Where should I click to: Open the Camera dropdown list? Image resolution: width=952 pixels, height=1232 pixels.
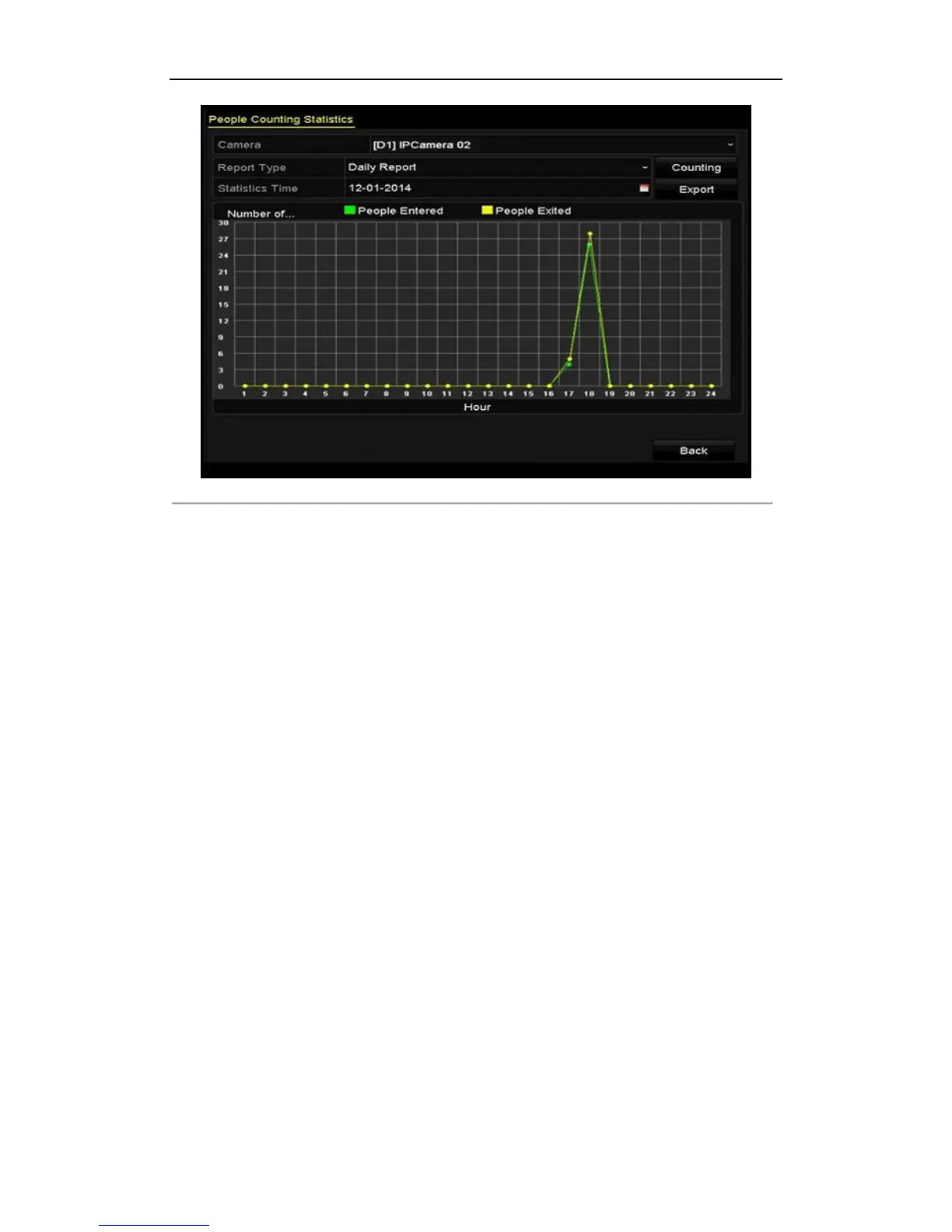tap(553, 145)
